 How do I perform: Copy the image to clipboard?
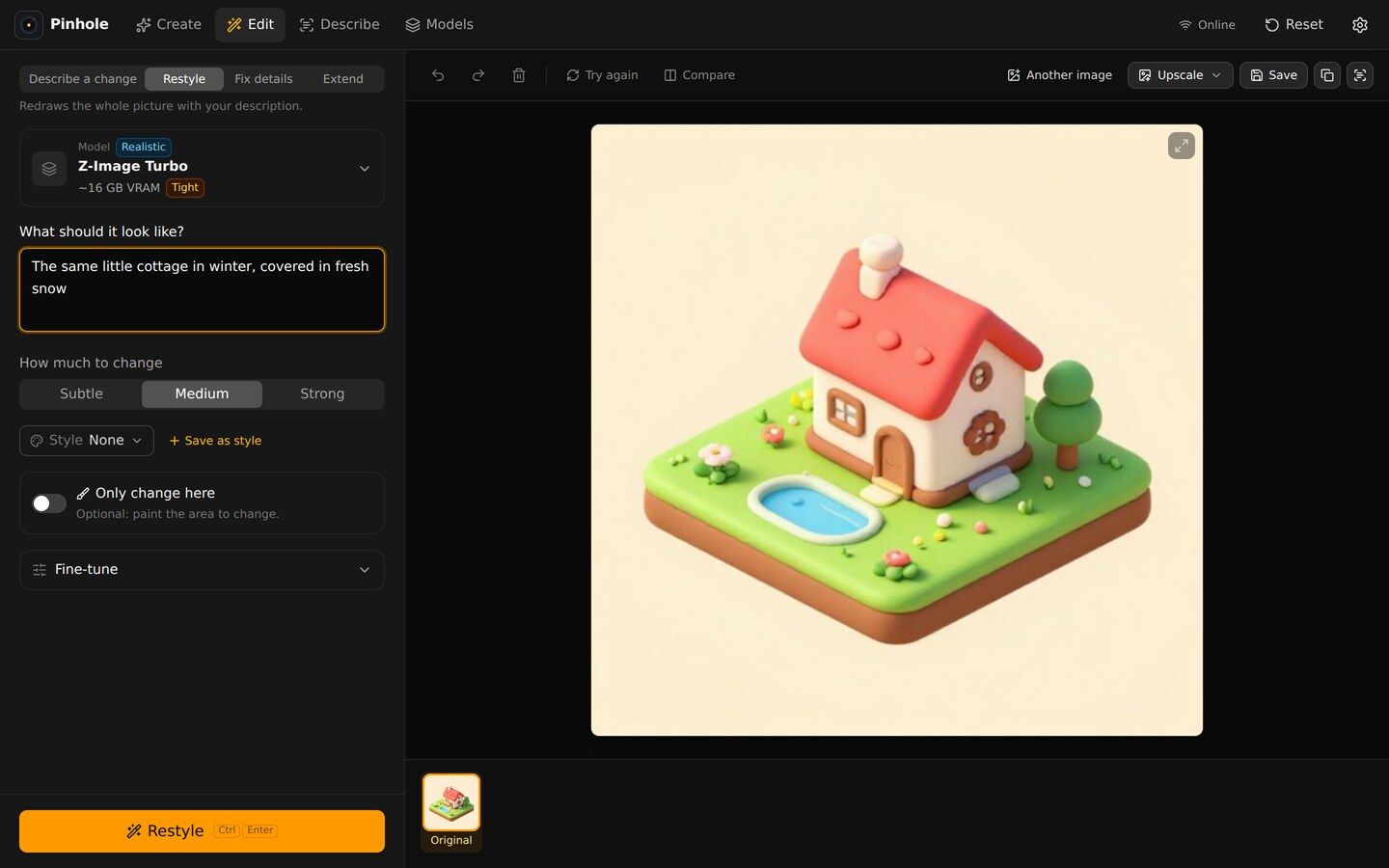tap(1327, 75)
